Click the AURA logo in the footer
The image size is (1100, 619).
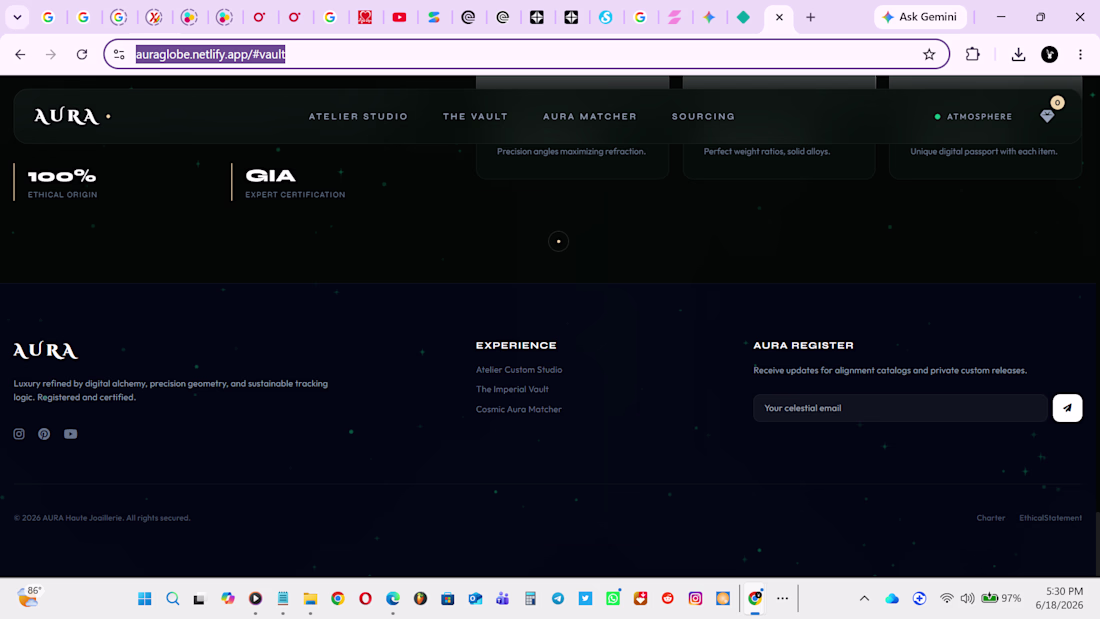[x=46, y=350]
